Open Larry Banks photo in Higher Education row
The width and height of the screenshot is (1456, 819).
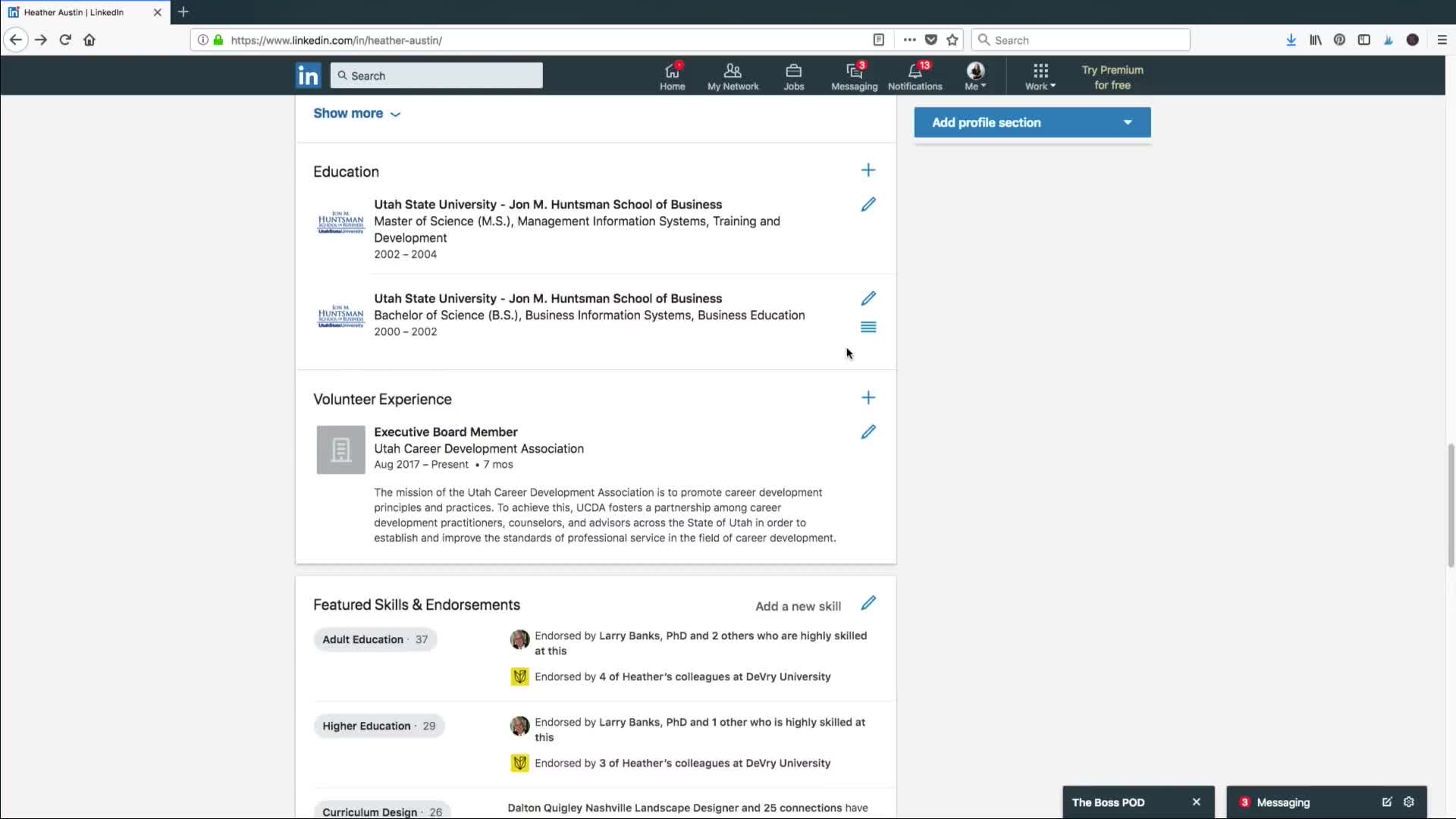pyautogui.click(x=519, y=726)
